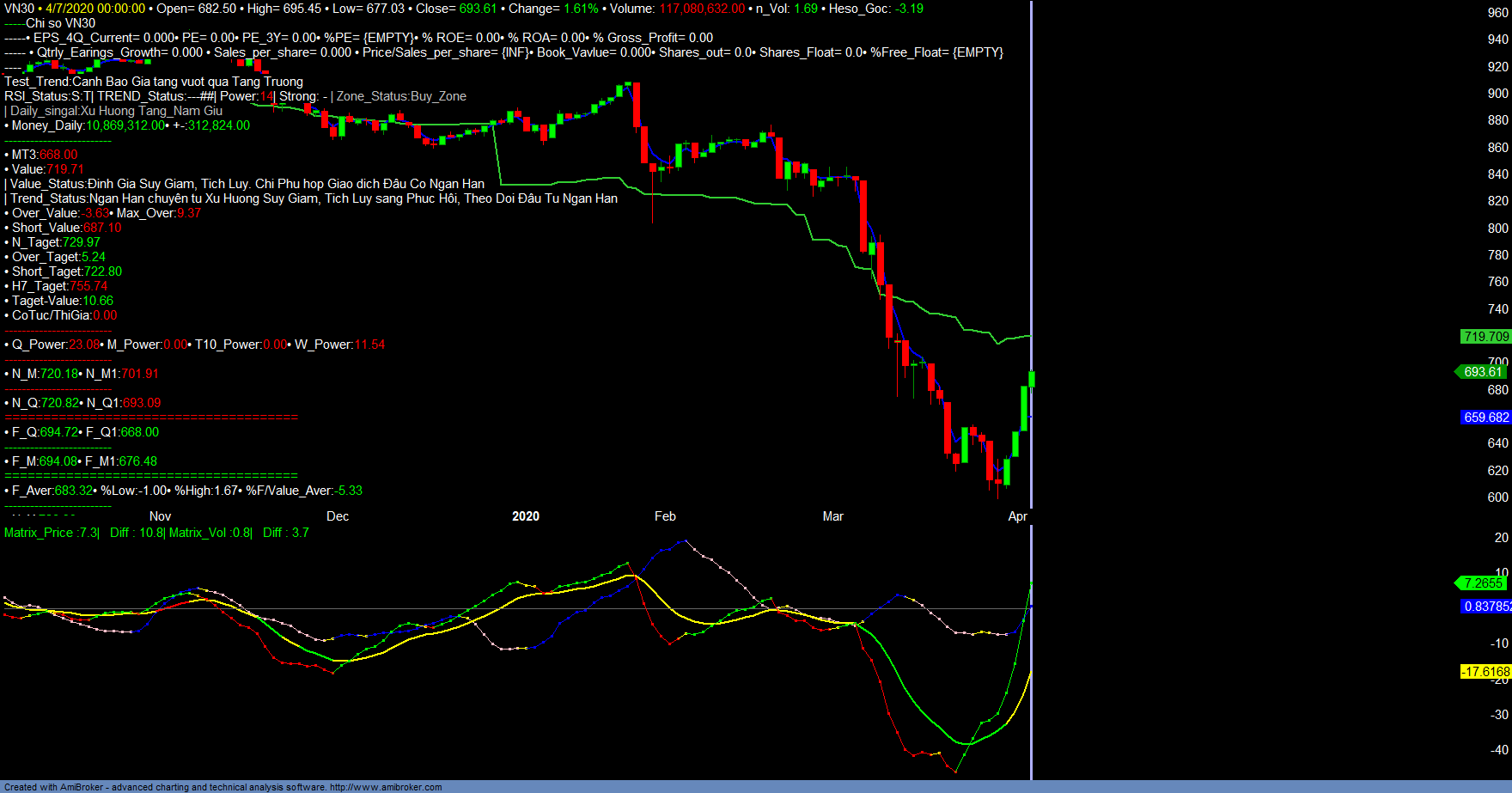Click the Matrix_Vol indicator label
Viewport: 1512px width, 793px height.
tap(210, 533)
